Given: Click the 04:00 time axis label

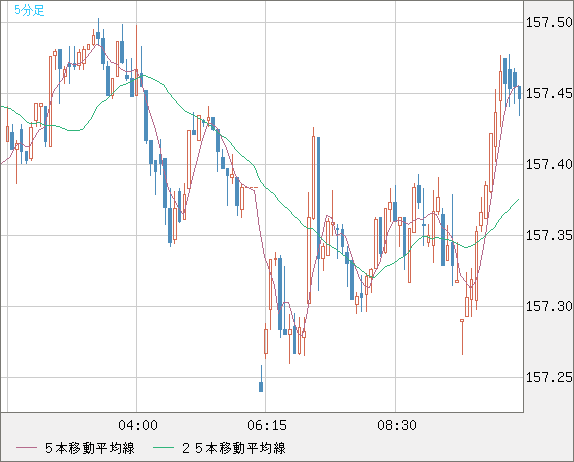Looking at the screenshot, I should [138, 425].
